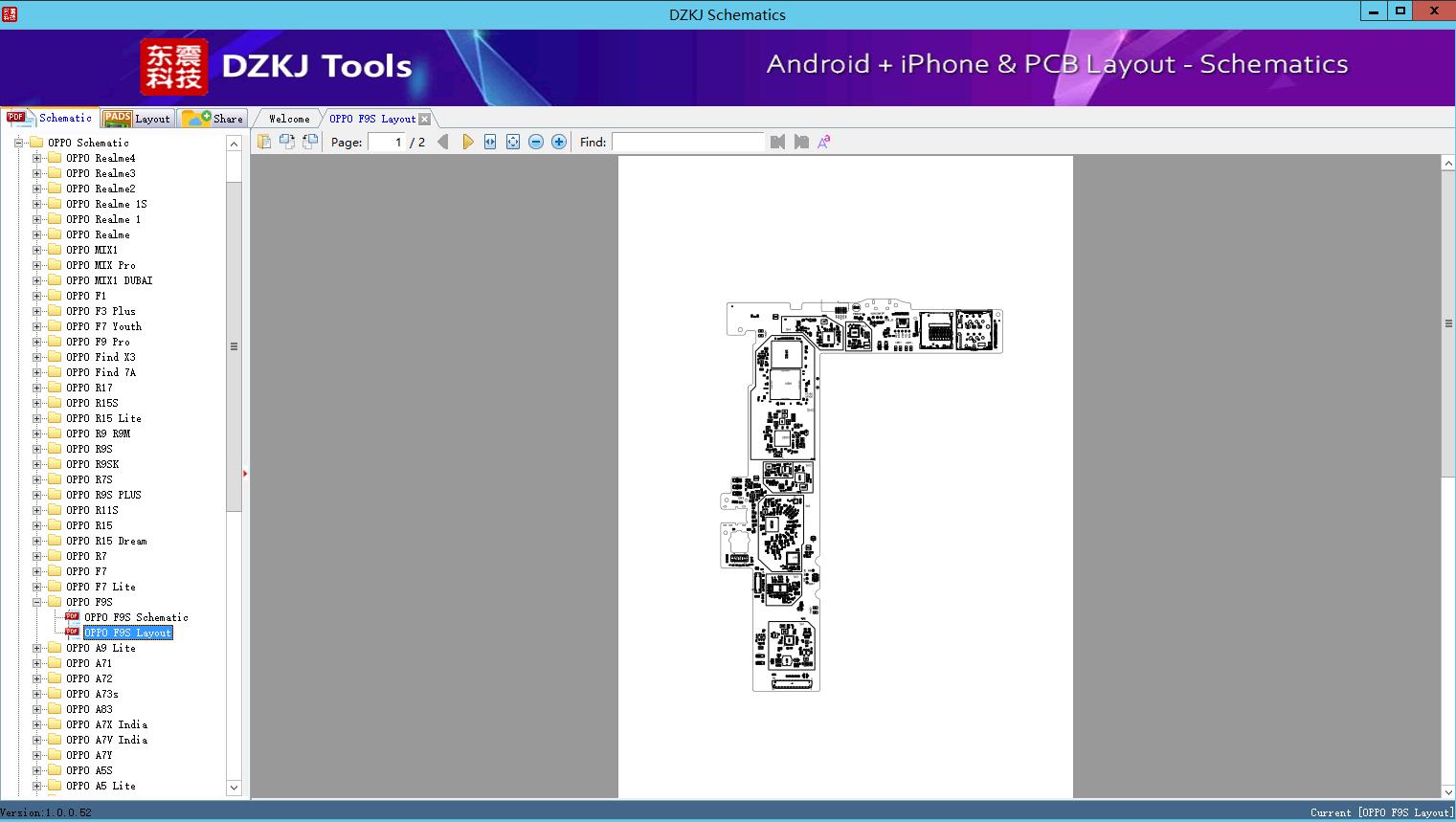
Task: Select the OPPO F7 Lite folder
Action: tap(101, 587)
